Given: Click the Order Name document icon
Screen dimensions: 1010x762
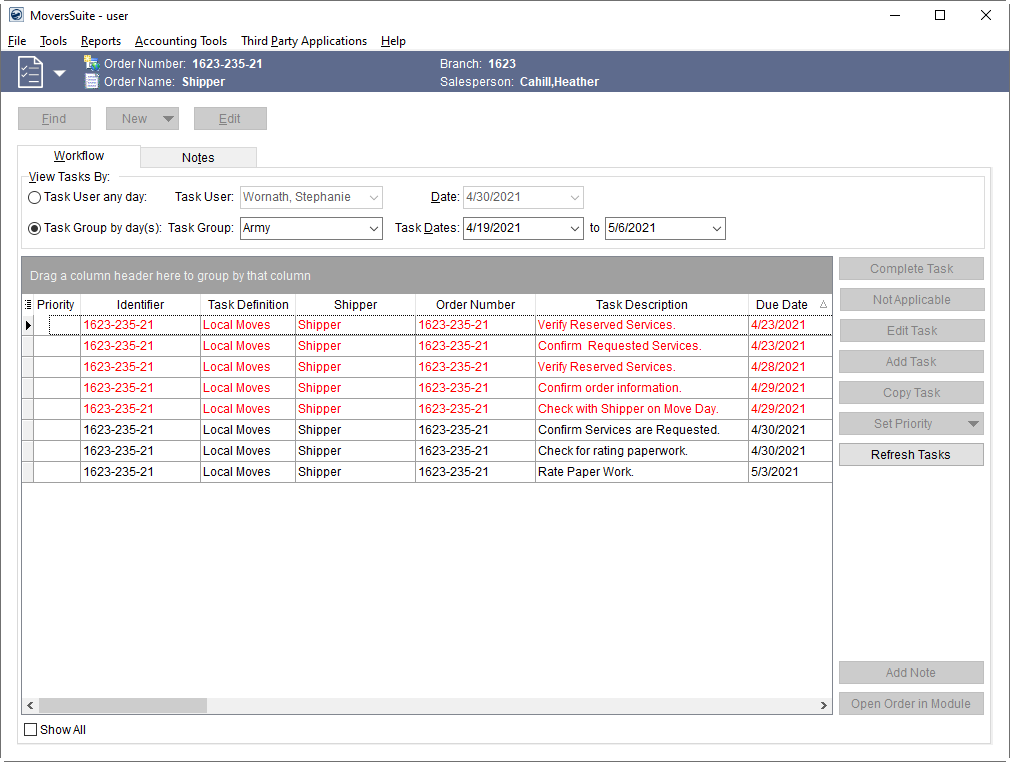Looking at the screenshot, I should 92,82.
